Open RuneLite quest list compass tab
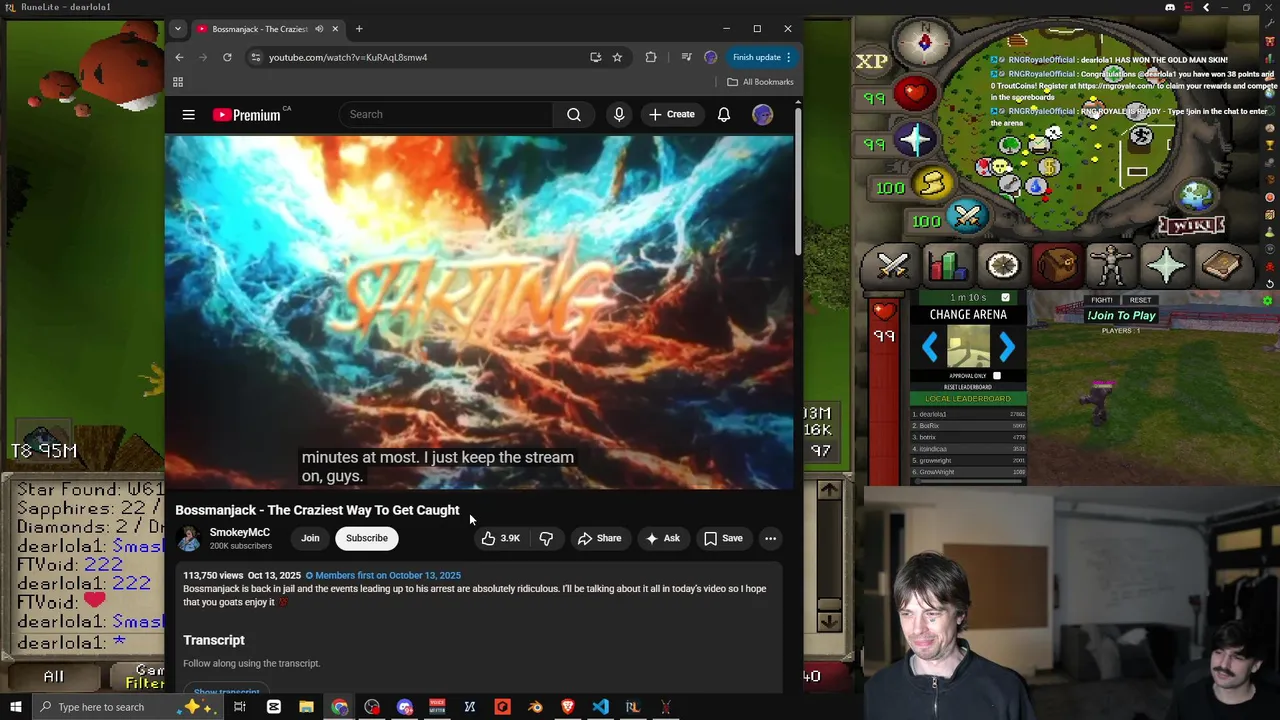The width and height of the screenshot is (1280, 720). (x=1002, y=265)
